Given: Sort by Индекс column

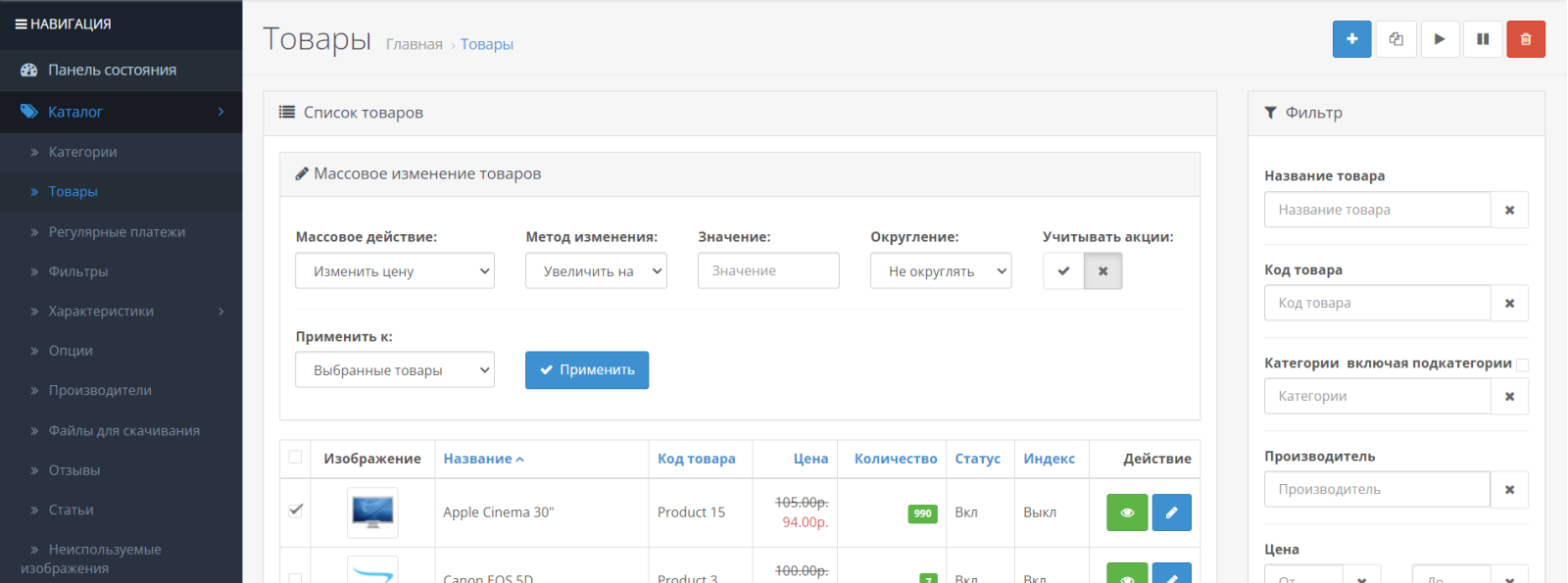Looking at the screenshot, I should pos(1050,459).
